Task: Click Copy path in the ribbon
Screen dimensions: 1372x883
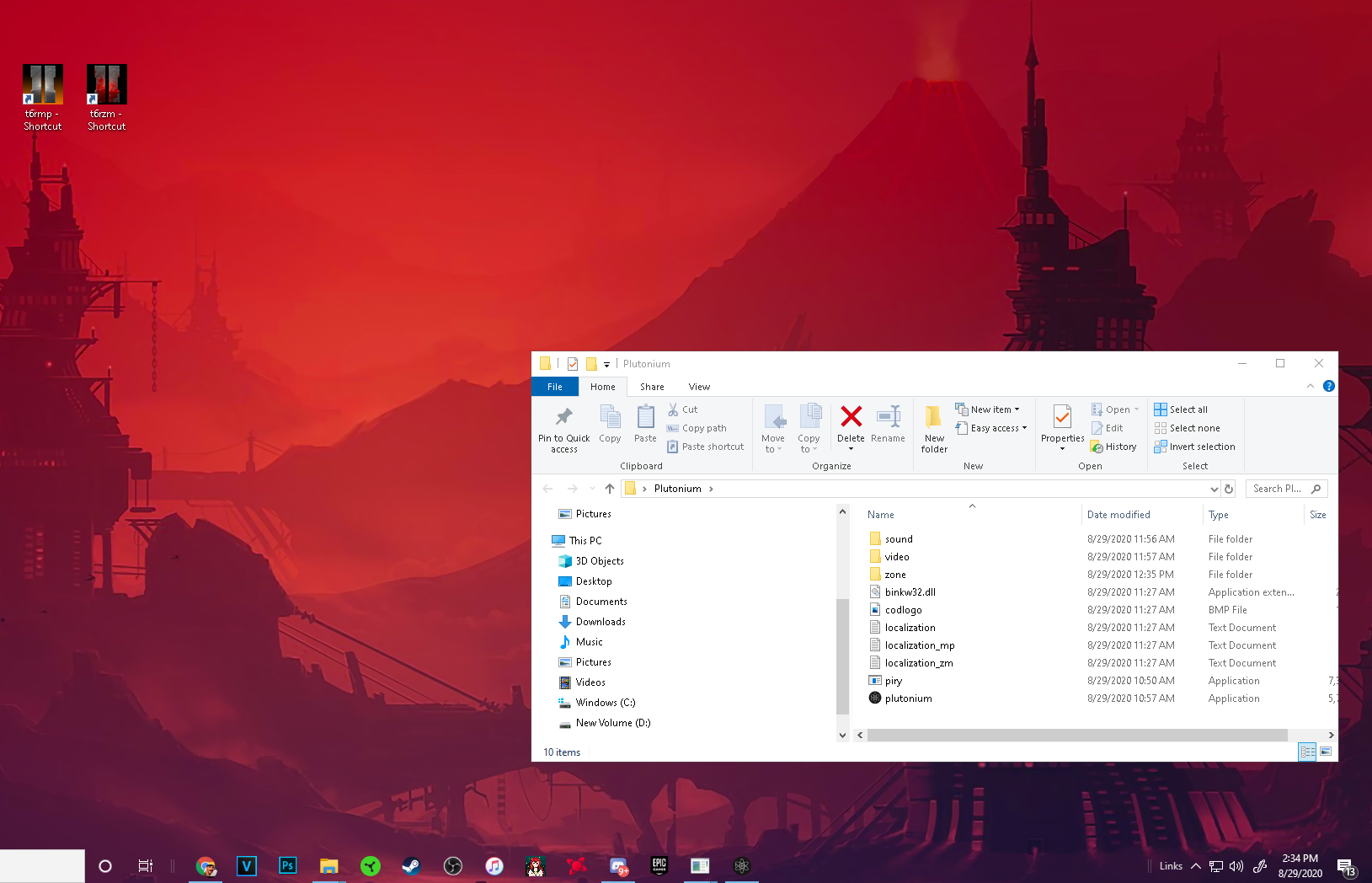Action: point(697,428)
